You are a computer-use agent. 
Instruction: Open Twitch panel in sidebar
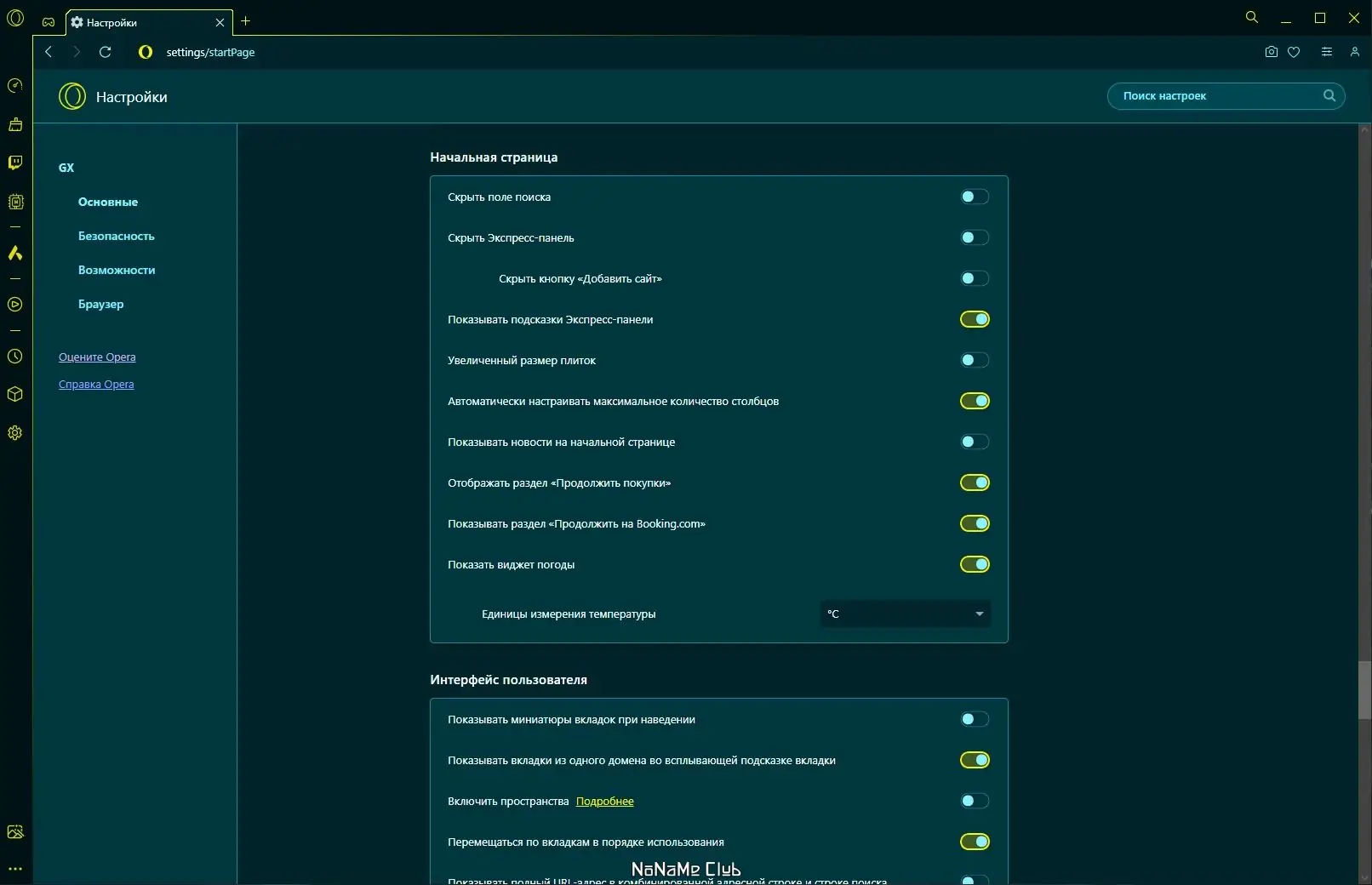(15, 163)
